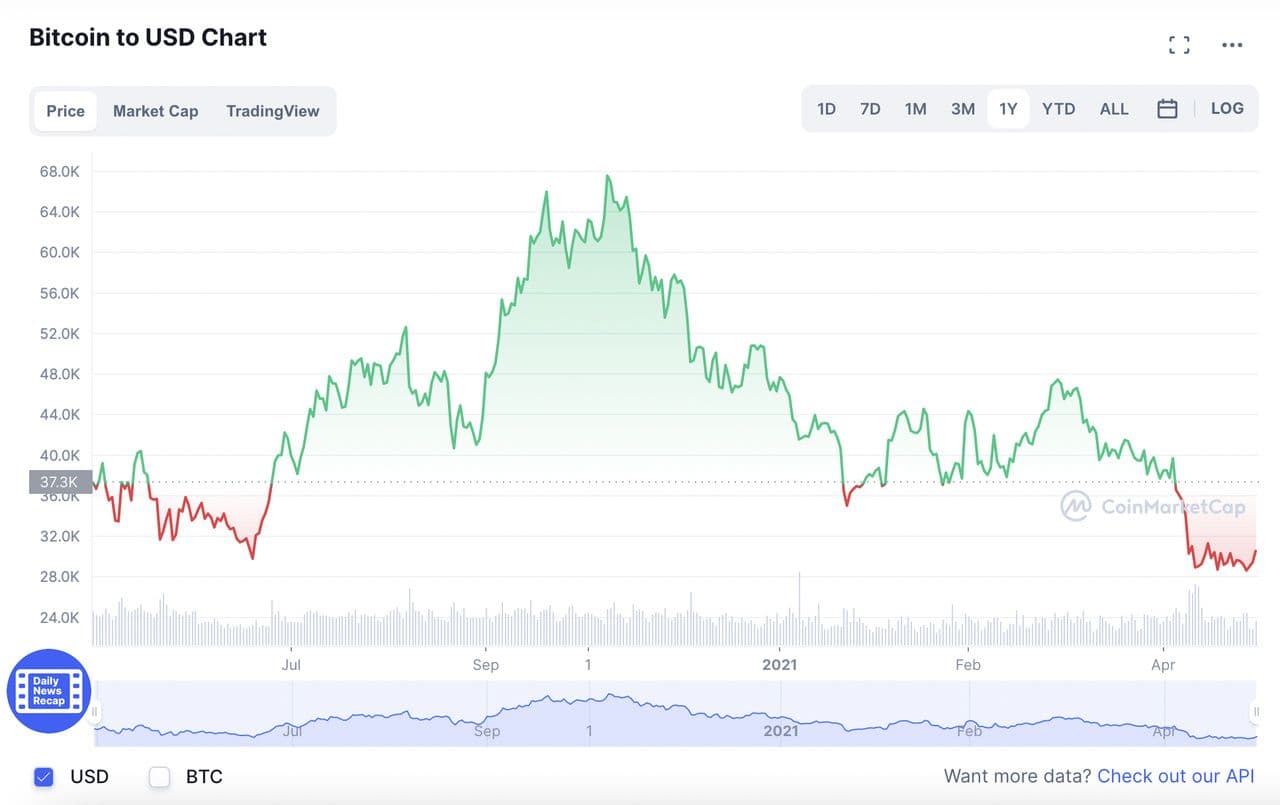Screen dimensions: 1280x805
Task: Select the Price tab
Action: point(65,111)
